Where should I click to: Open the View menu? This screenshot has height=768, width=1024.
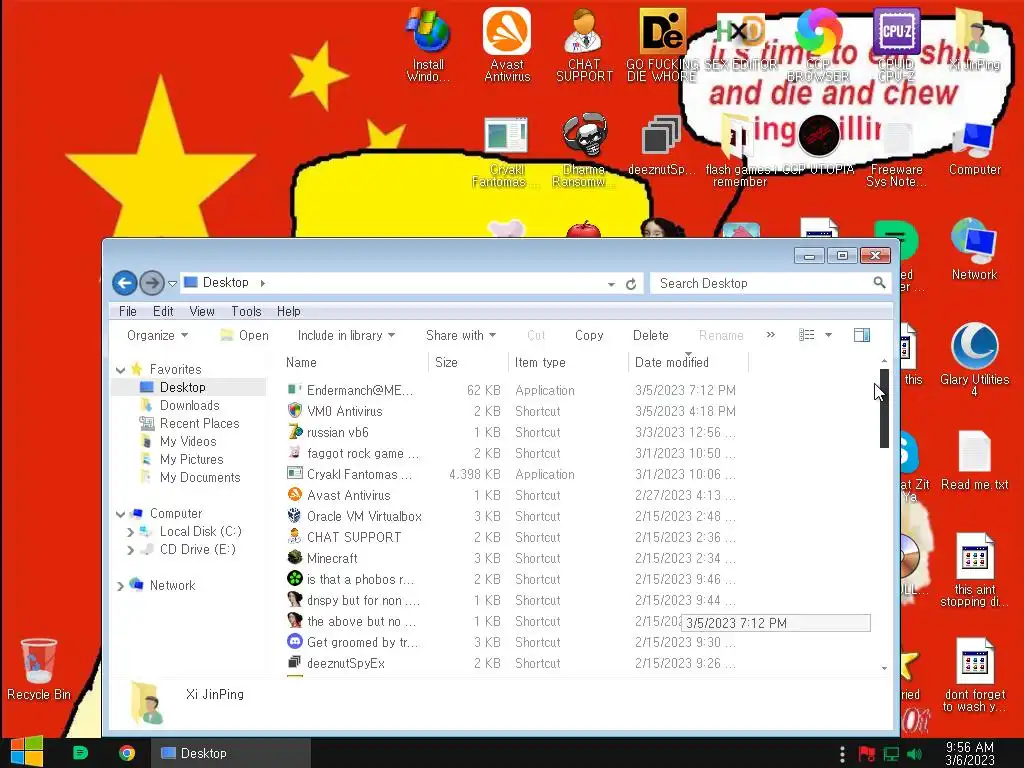202,312
